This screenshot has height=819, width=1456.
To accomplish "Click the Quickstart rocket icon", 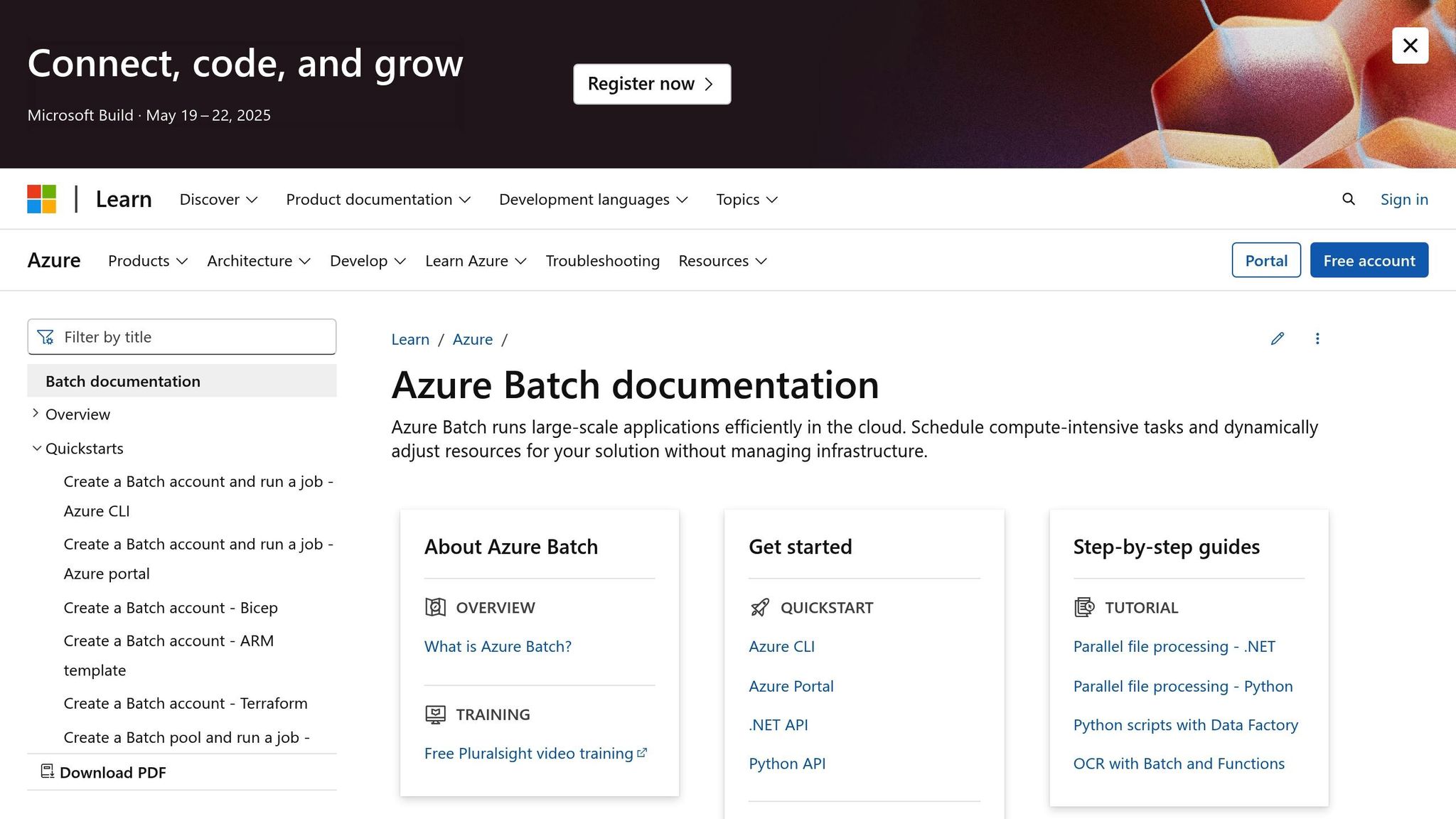I will [759, 607].
